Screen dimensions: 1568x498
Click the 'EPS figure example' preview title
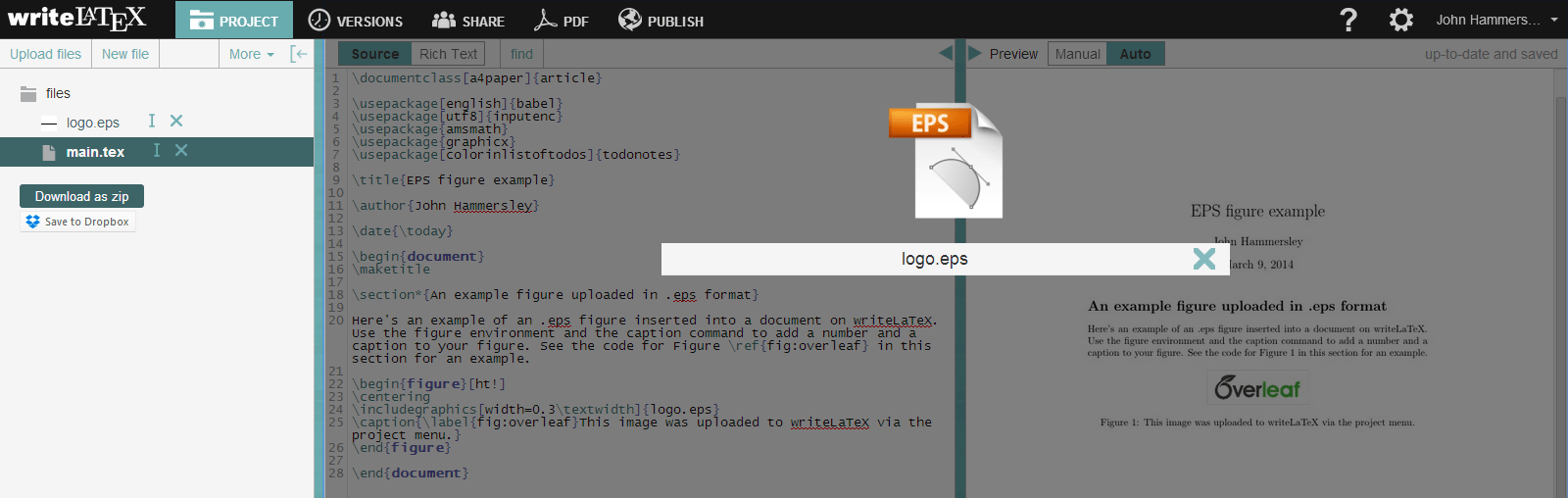(x=1257, y=211)
